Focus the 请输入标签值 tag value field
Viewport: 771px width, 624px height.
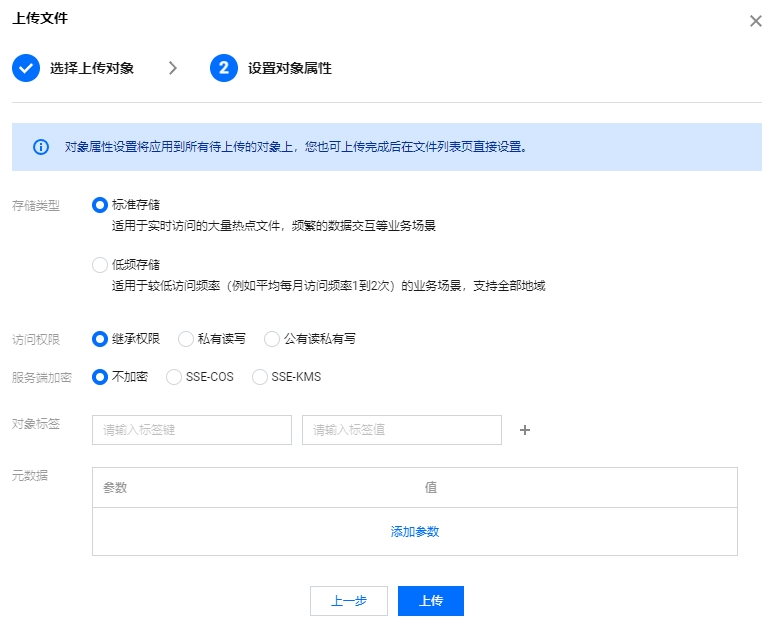pos(401,430)
